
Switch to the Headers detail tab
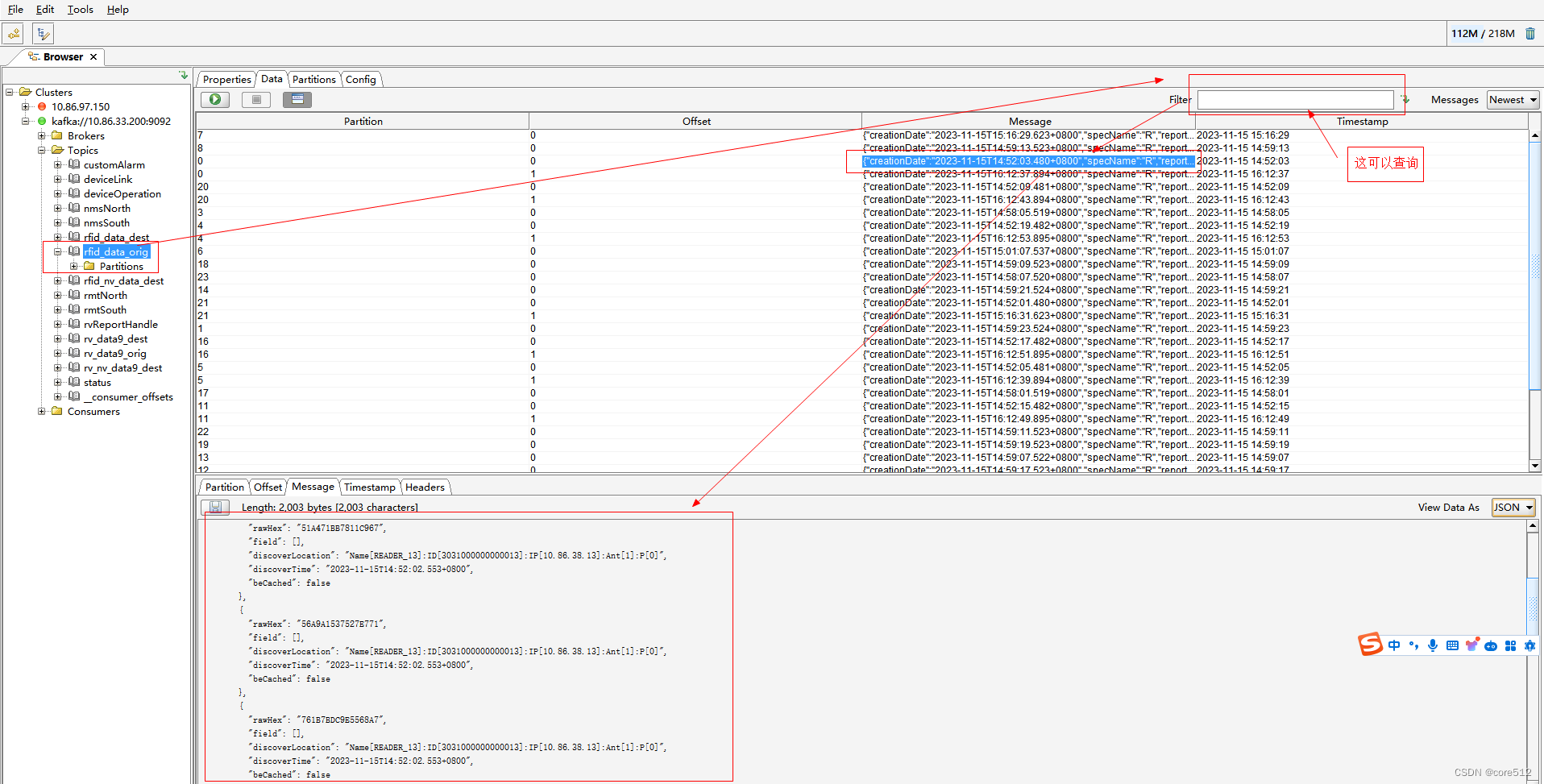(x=425, y=487)
